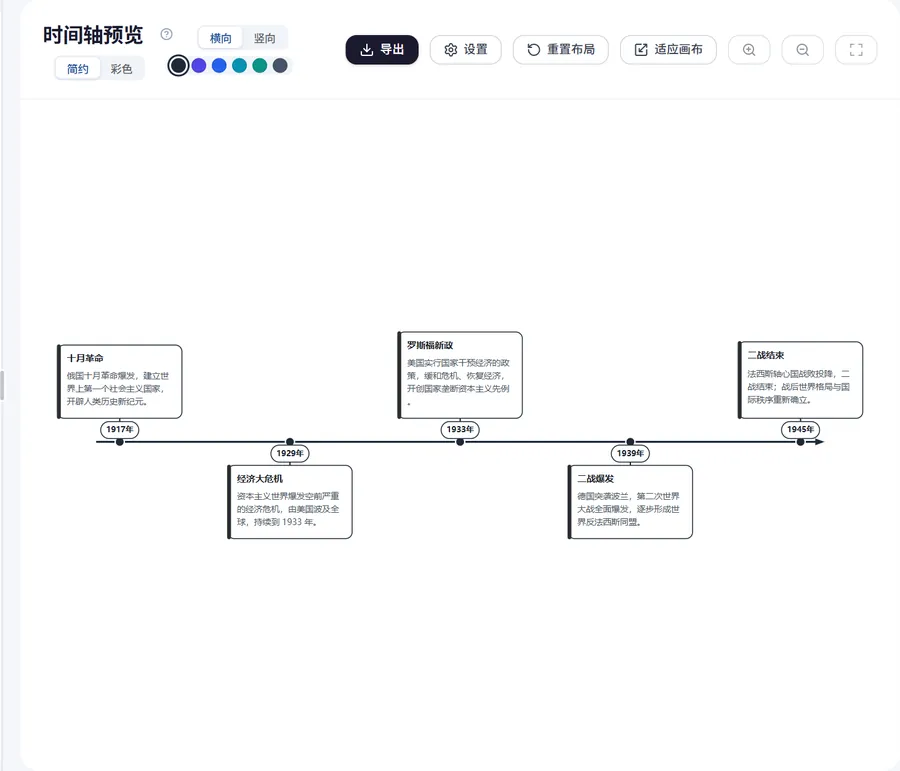This screenshot has height=771, width=900.
Task: Click the 时间轴预览 heading text
Action: (x=93, y=35)
